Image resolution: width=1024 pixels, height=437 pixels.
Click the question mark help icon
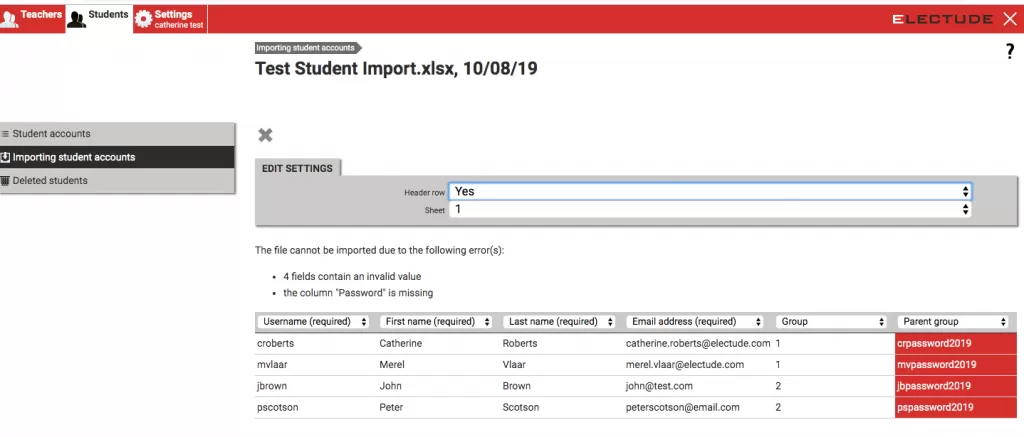[x=1010, y=52]
